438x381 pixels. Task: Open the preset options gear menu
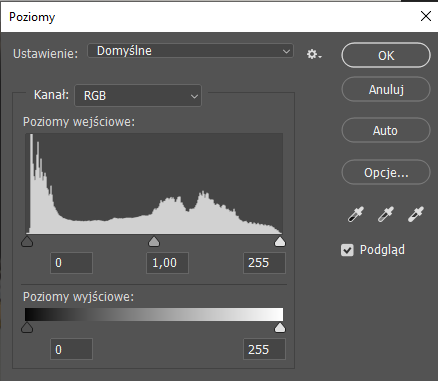(x=314, y=54)
